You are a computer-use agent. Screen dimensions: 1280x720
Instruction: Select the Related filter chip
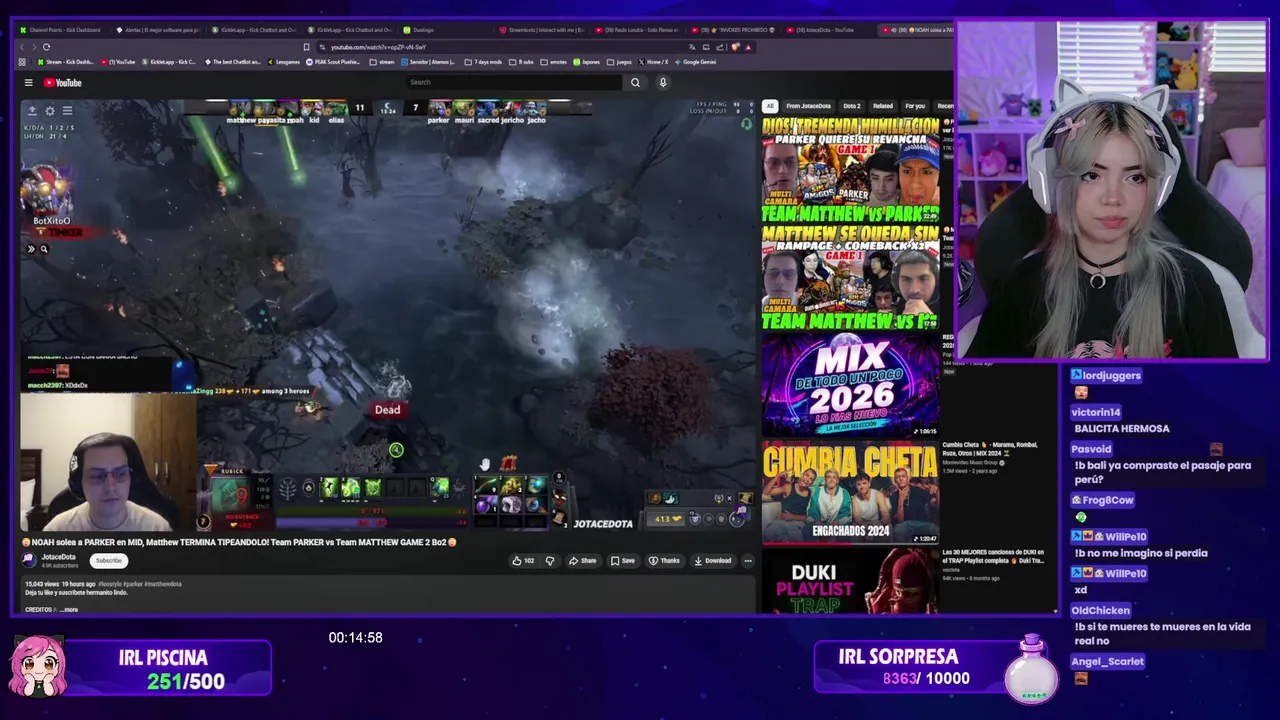883,106
